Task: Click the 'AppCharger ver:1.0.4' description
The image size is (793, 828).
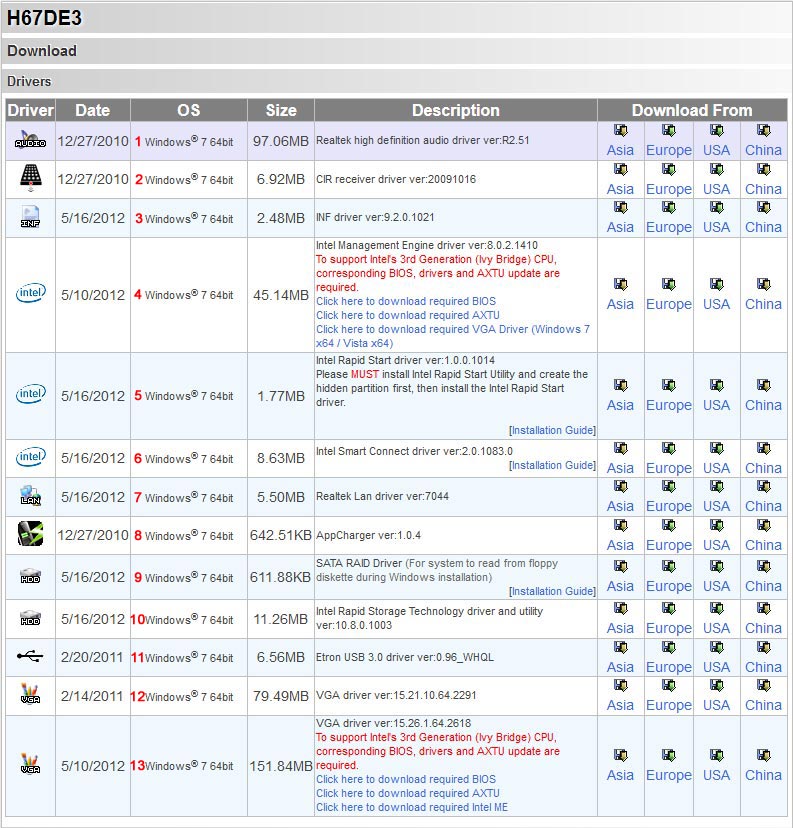Action: pos(369,535)
